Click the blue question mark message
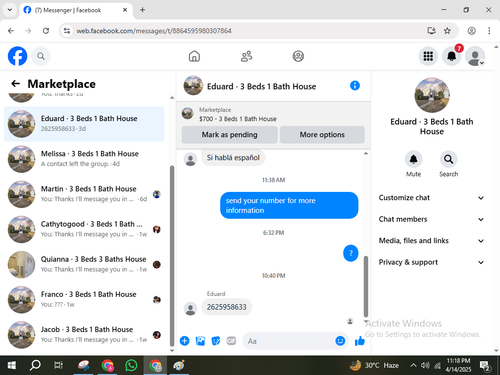500x375 pixels. click(351, 253)
